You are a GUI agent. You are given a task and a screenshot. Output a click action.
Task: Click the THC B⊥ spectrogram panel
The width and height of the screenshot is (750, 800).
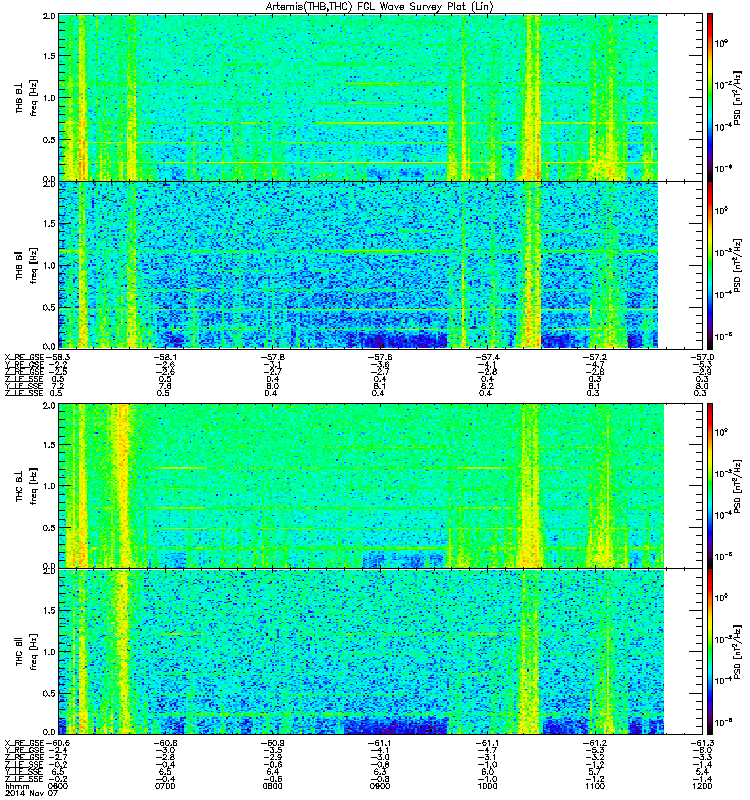pos(361,485)
